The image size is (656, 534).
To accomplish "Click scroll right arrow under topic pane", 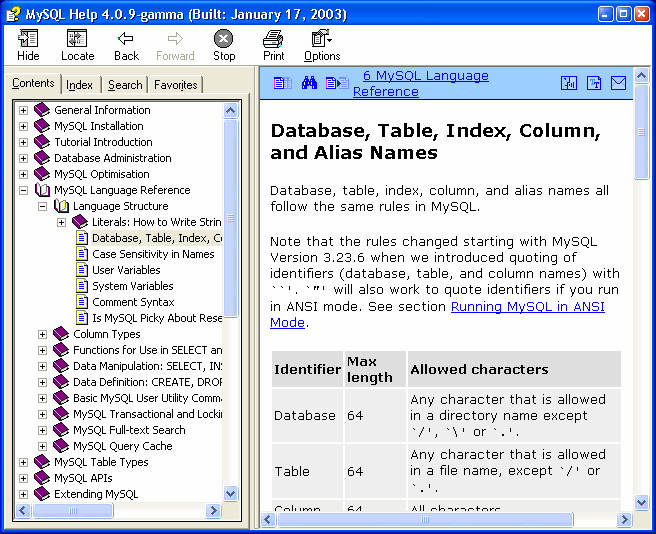I will (x=624, y=520).
